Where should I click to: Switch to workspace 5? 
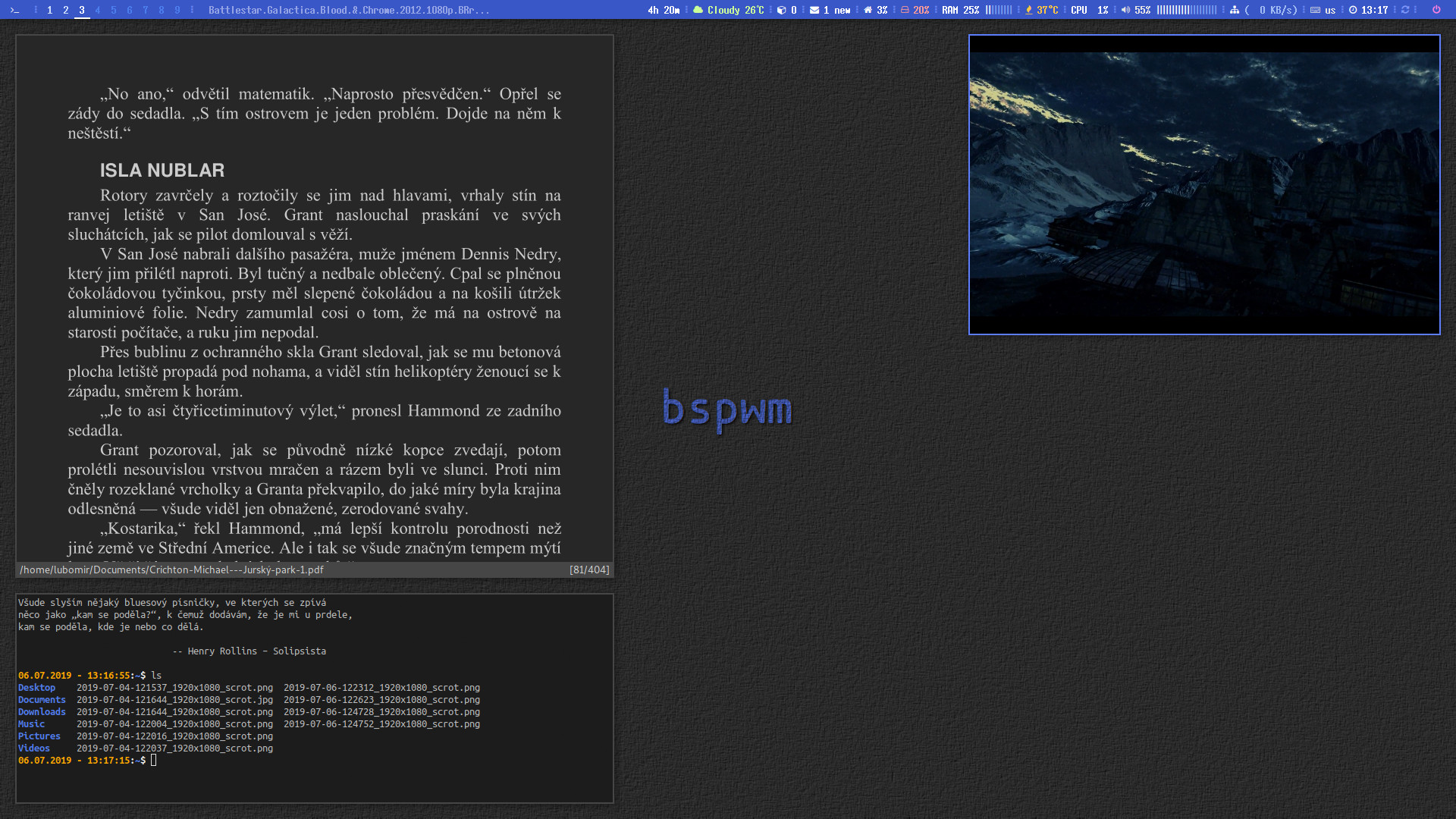tap(114, 10)
